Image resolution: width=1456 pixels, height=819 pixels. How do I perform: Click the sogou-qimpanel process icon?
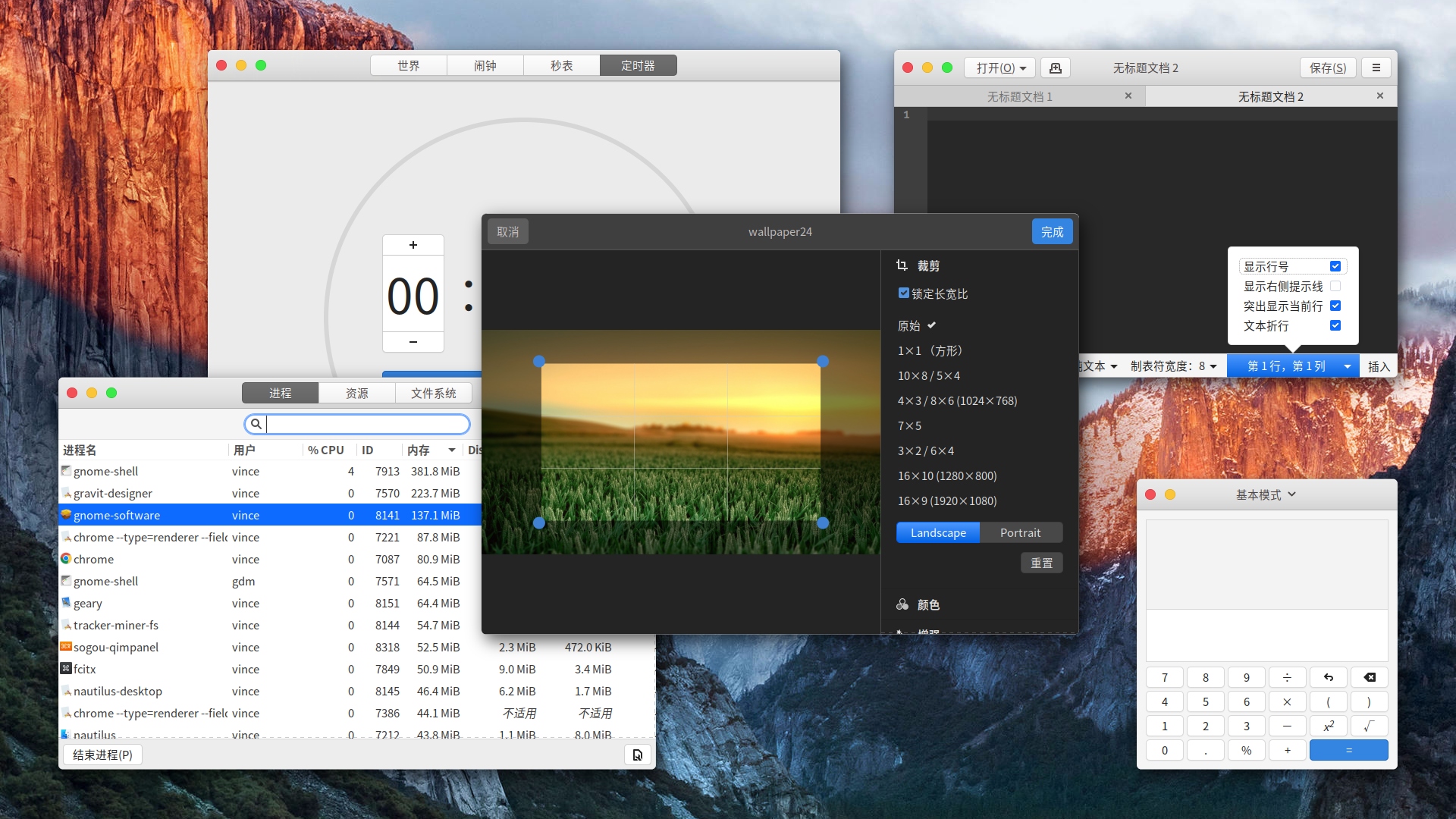[66, 647]
